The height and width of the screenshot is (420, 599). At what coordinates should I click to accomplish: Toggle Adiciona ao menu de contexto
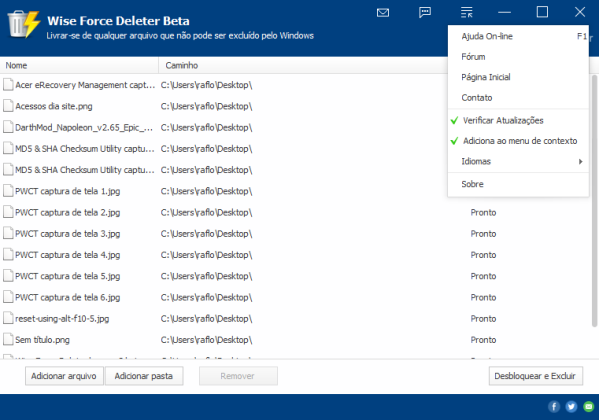[x=518, y=141]
